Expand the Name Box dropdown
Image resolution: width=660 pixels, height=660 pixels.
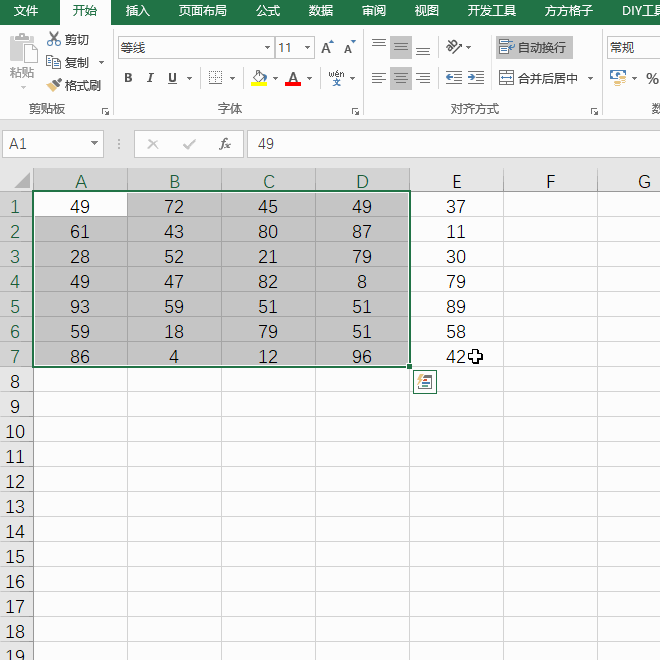(x=94, y=144)
